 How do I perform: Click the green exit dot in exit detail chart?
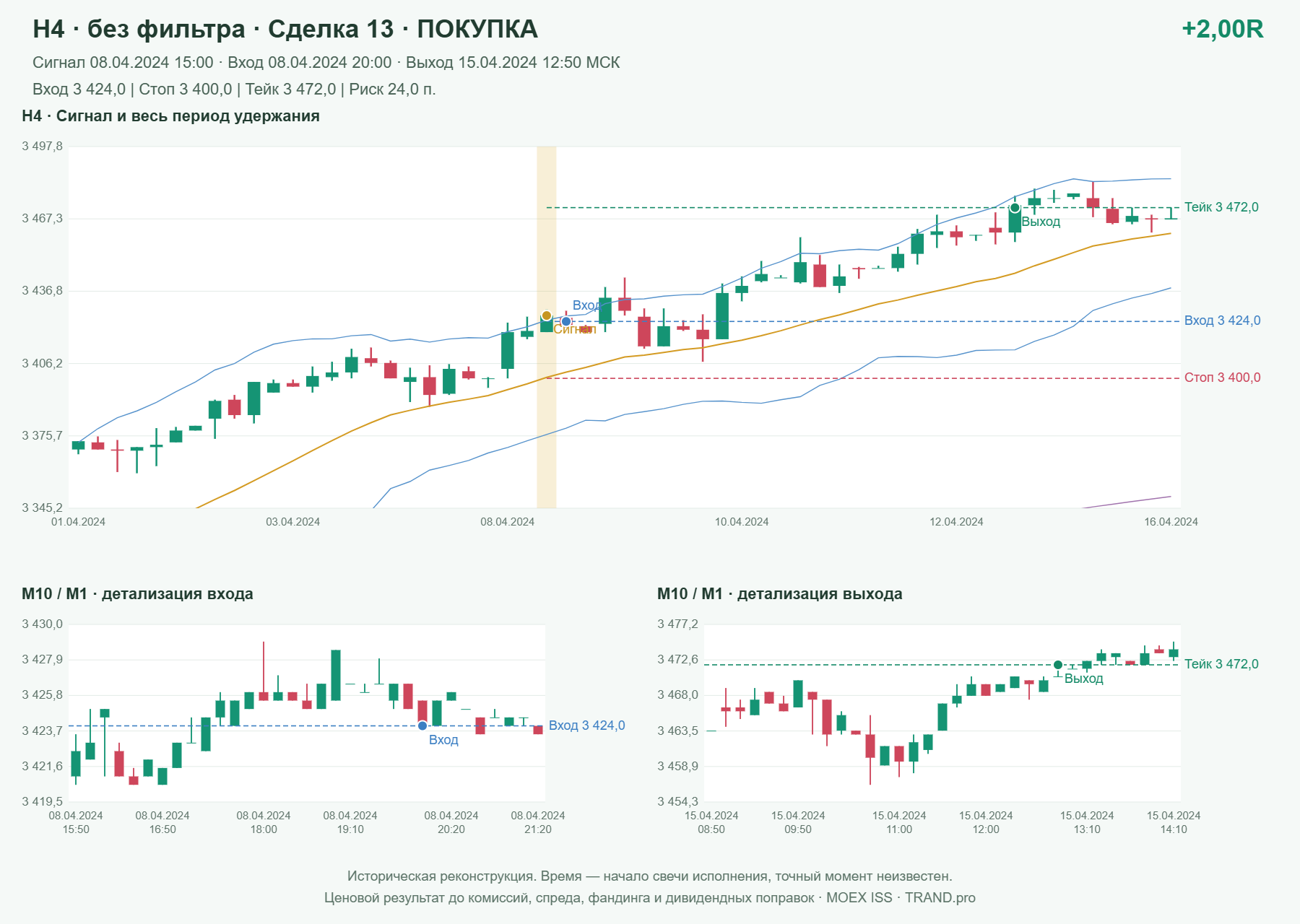[1058, 665]
